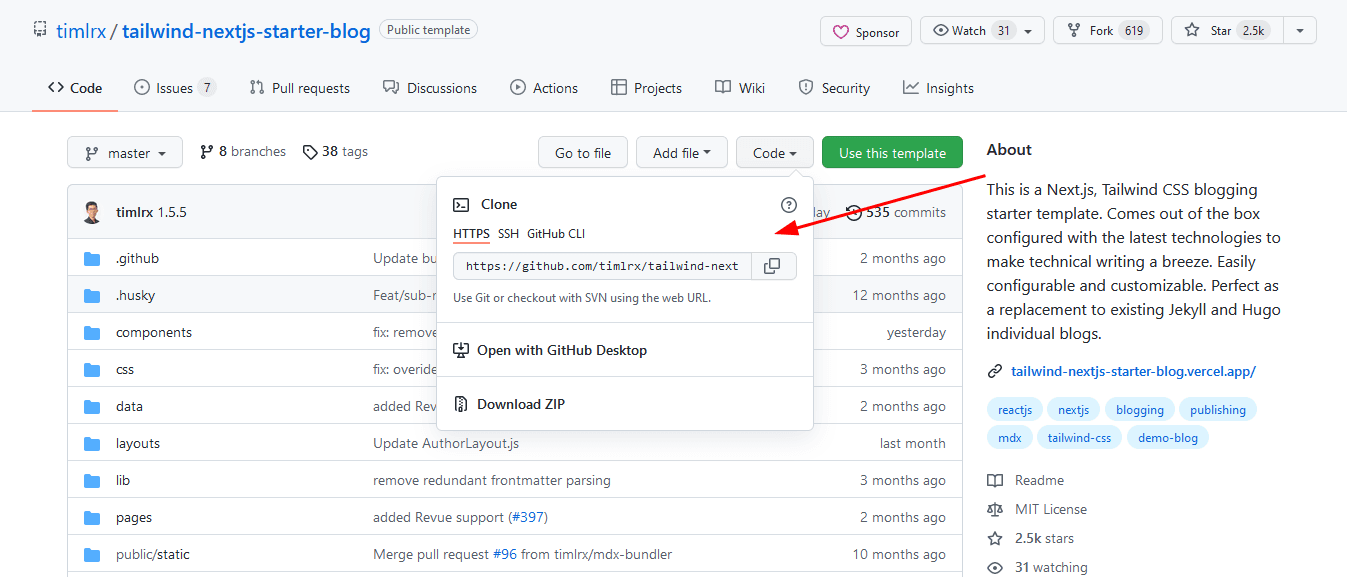Open the public/static folder
Image resolution: width=1347 pixels, height=577 pixels.
point(153,554)
